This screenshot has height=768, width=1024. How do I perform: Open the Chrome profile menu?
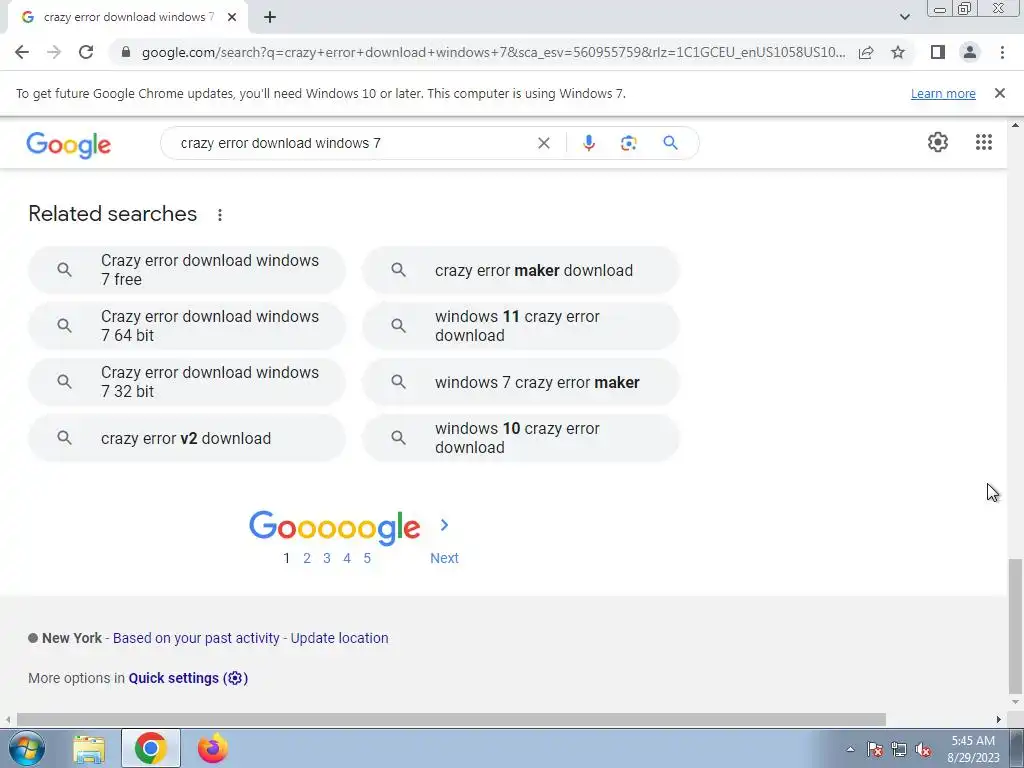click(970, 52)
